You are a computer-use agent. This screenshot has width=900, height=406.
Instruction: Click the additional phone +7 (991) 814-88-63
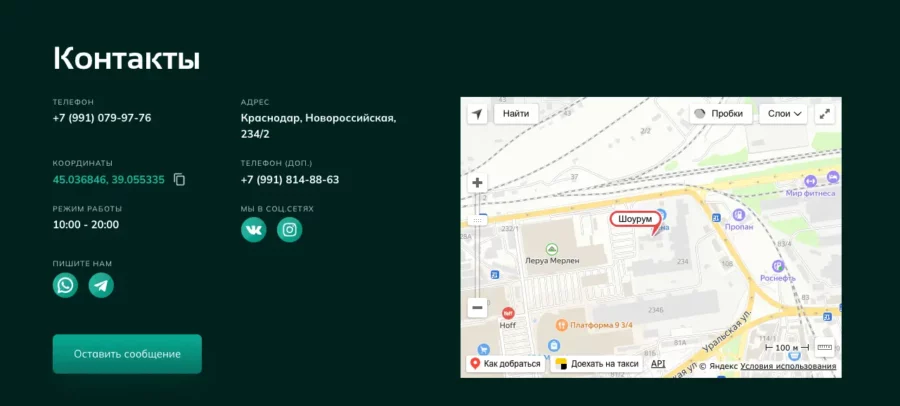(x=290, y=180)
